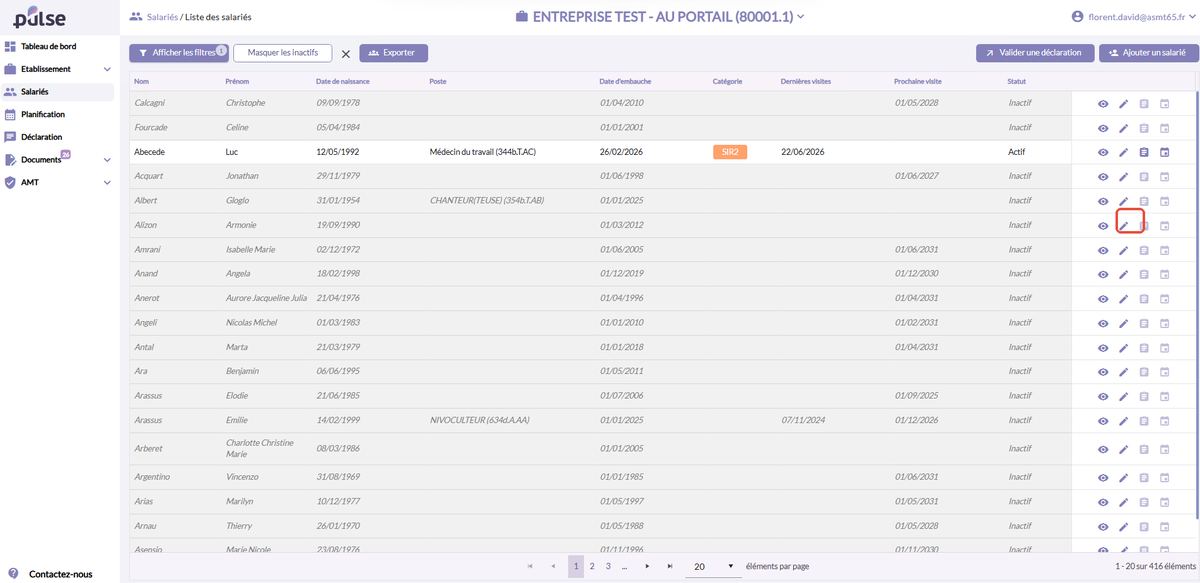1200x583 pixels.
Task: Open the calendar icon for Angeli's row
Action: [1164, 323]
